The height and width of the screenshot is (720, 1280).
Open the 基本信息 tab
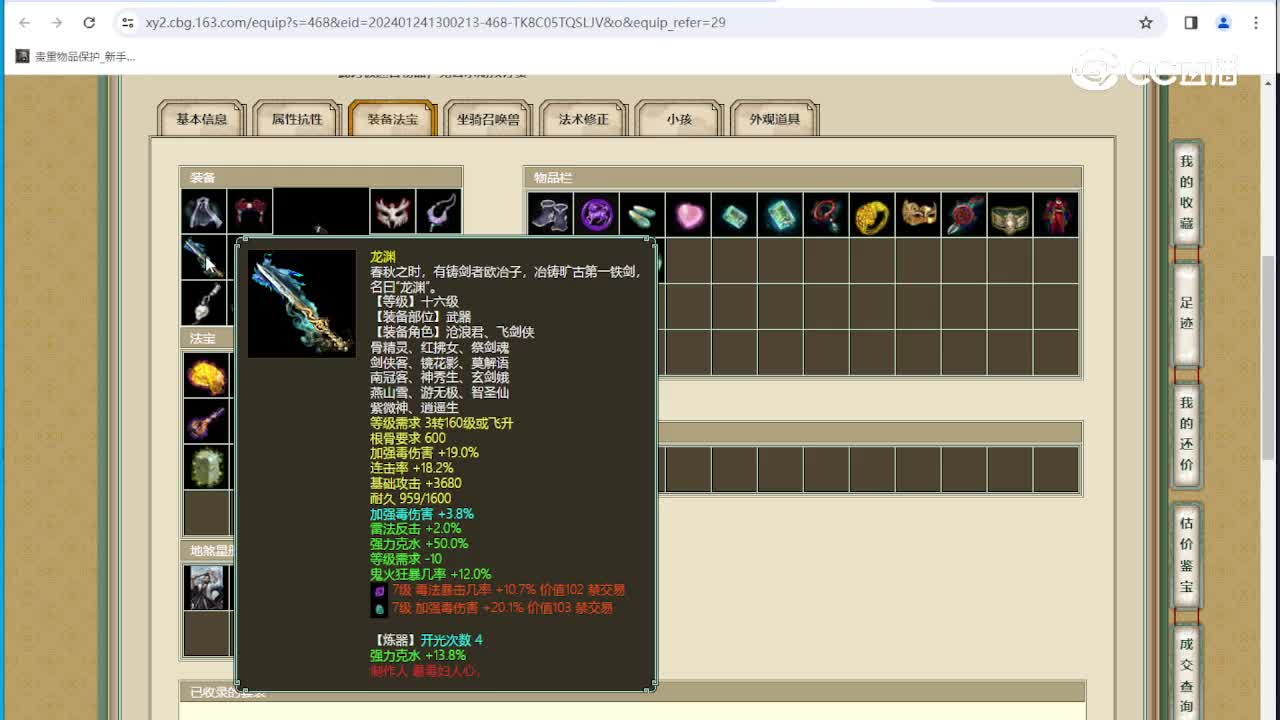(202, 119)
